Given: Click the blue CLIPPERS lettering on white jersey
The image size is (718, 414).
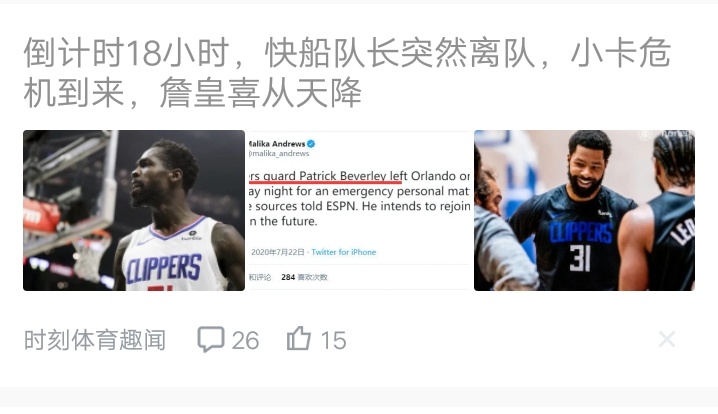Looking at the screenshot, I should point(163,268).
